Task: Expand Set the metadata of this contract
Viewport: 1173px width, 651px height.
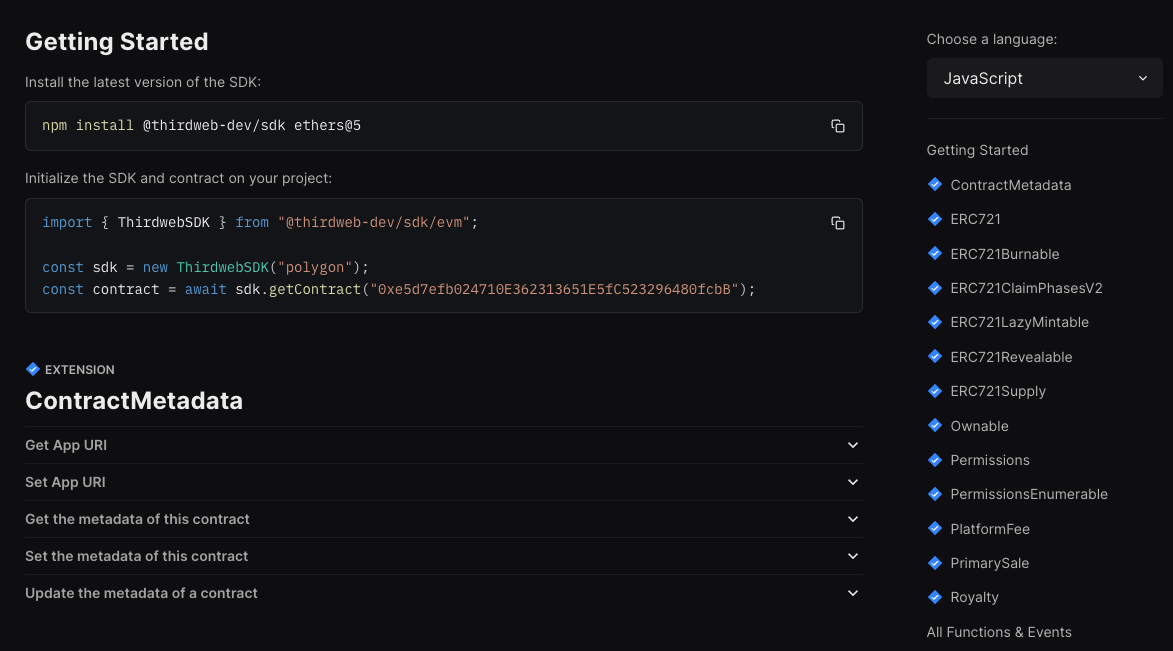Action: tap(444, 556)
